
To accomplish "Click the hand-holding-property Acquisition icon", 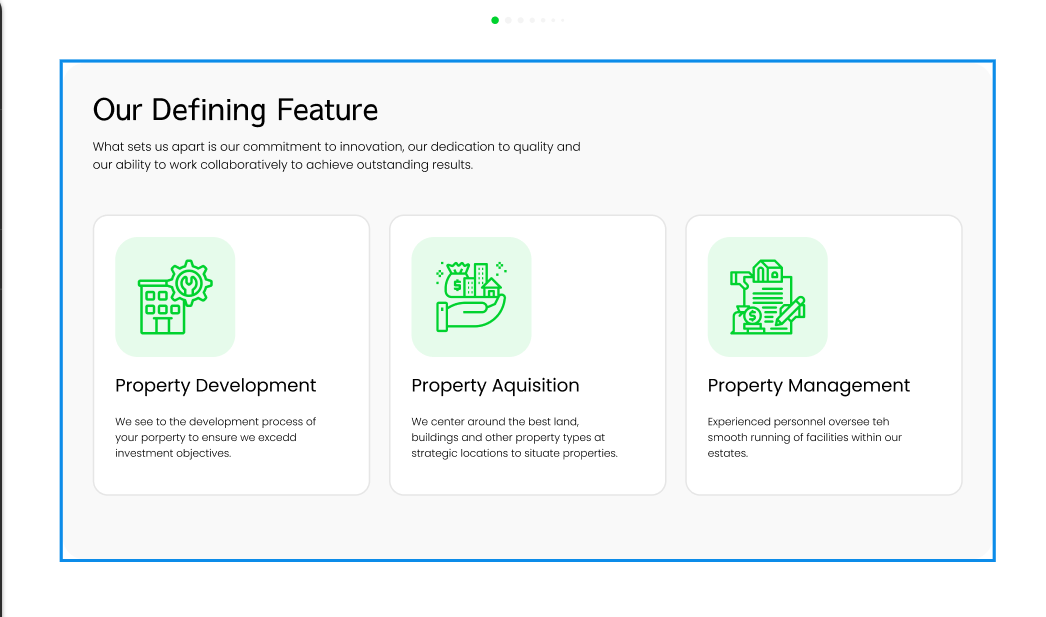I will pyautogui.click(x=471, y=297).
